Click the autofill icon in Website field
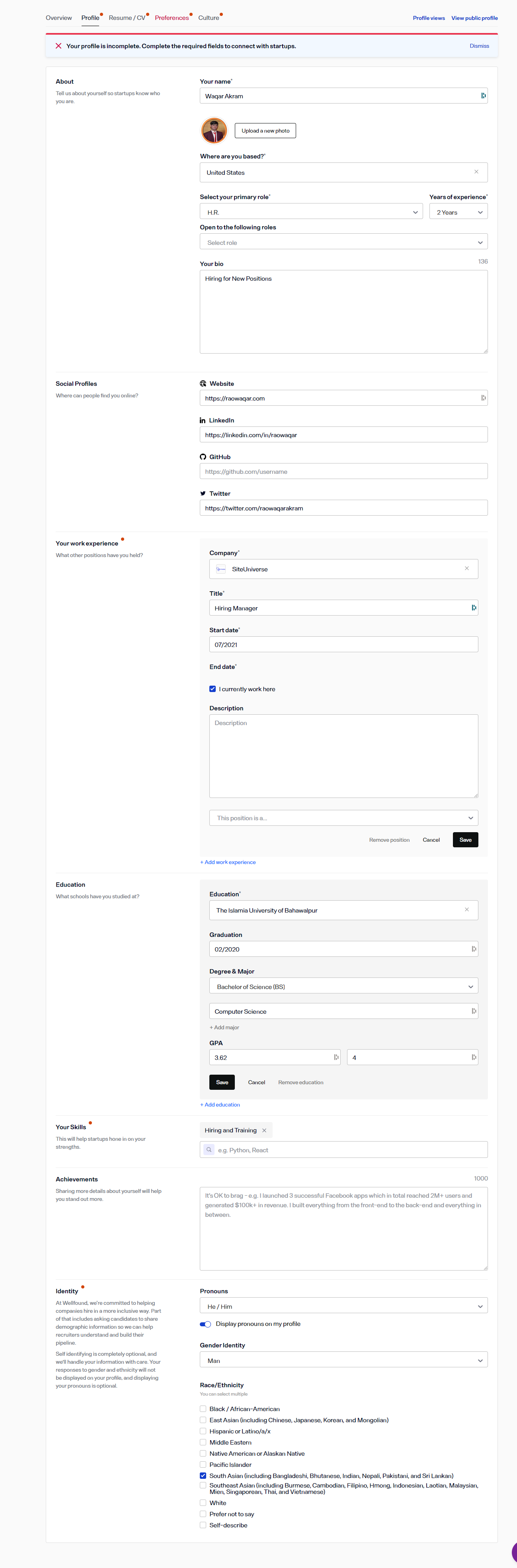Viewport: 517px width, 1568px height. 483,398
